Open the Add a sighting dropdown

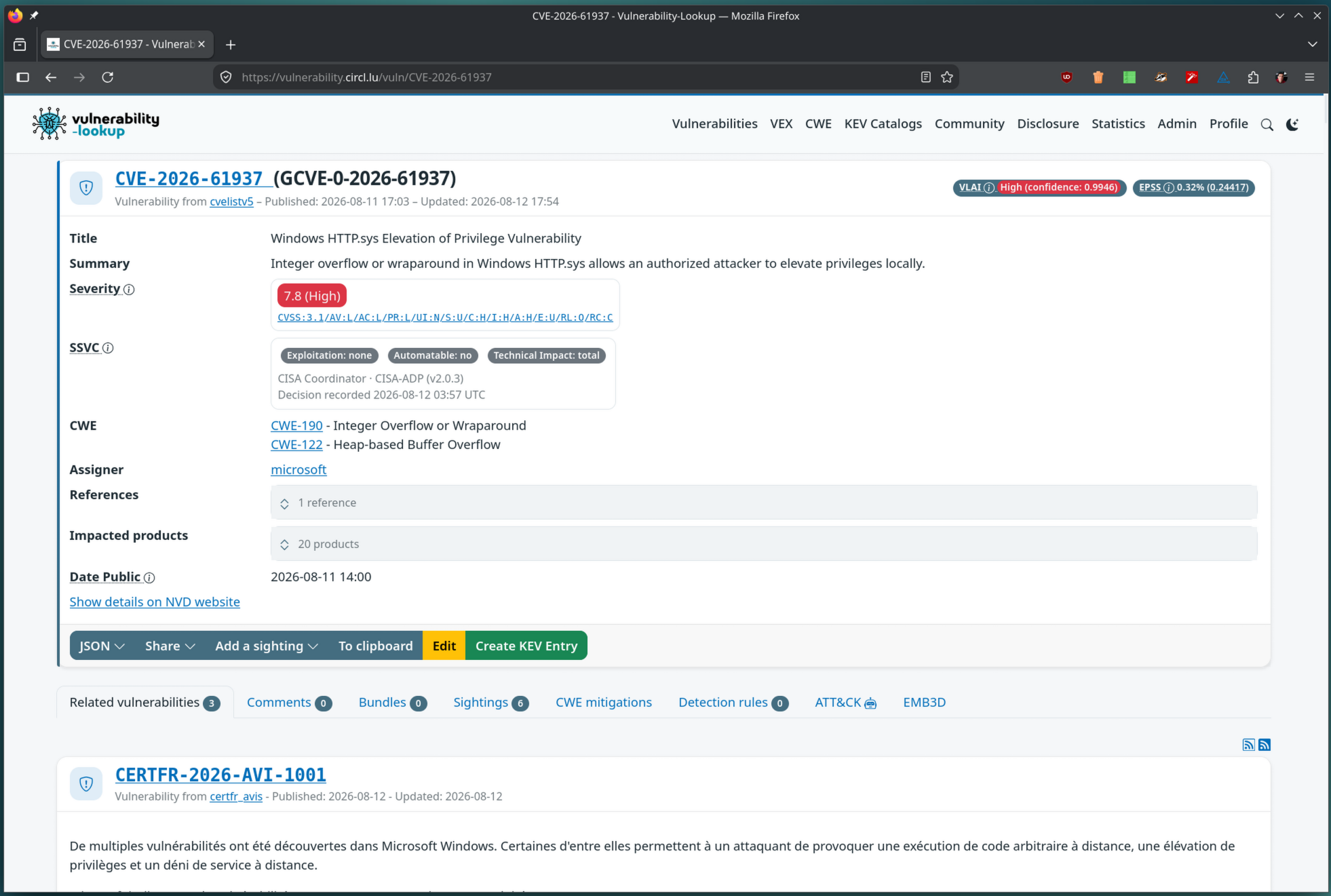pyautogui.click(x=267, y=646)
